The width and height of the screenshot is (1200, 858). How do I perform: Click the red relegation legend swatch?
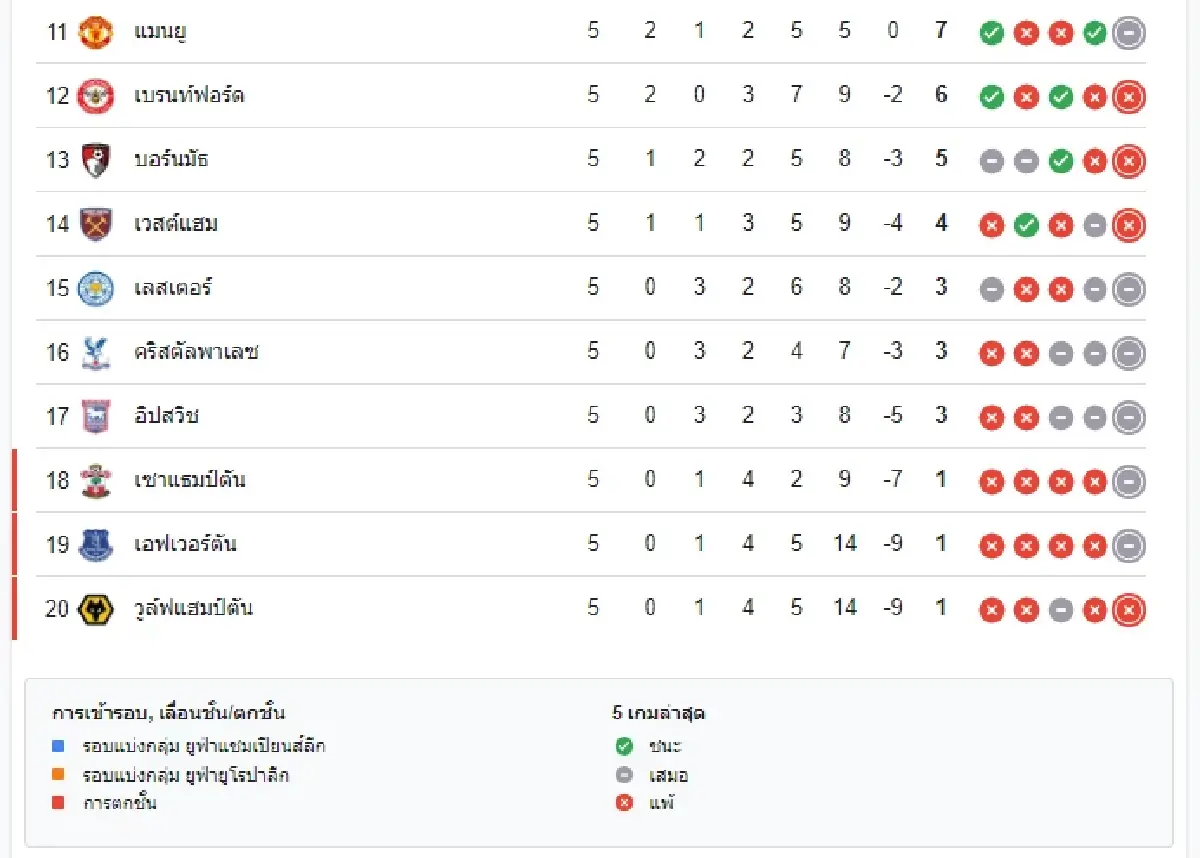[x=58, y=802]
